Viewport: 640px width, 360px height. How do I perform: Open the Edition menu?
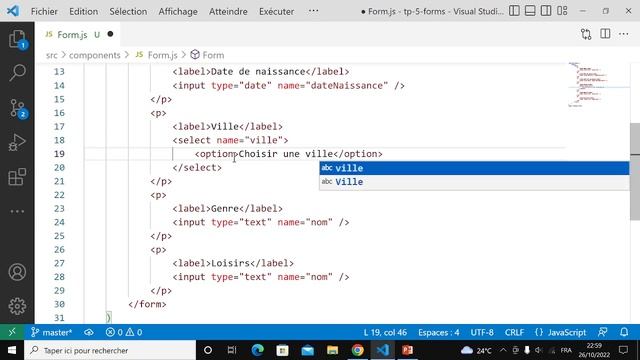click(x=83, y=11)
